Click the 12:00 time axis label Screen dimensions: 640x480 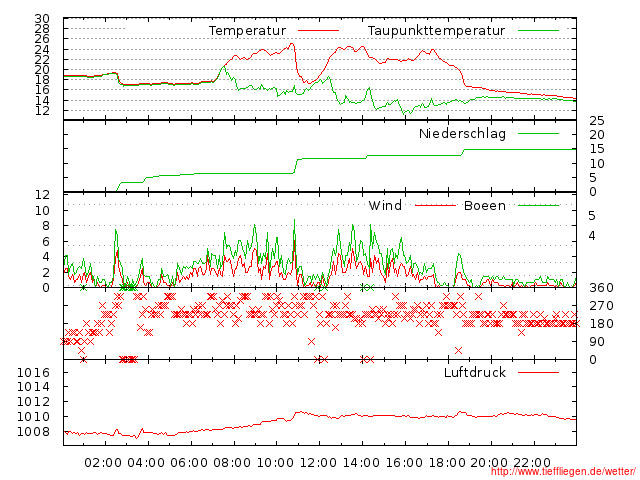[x=318, y=463]
